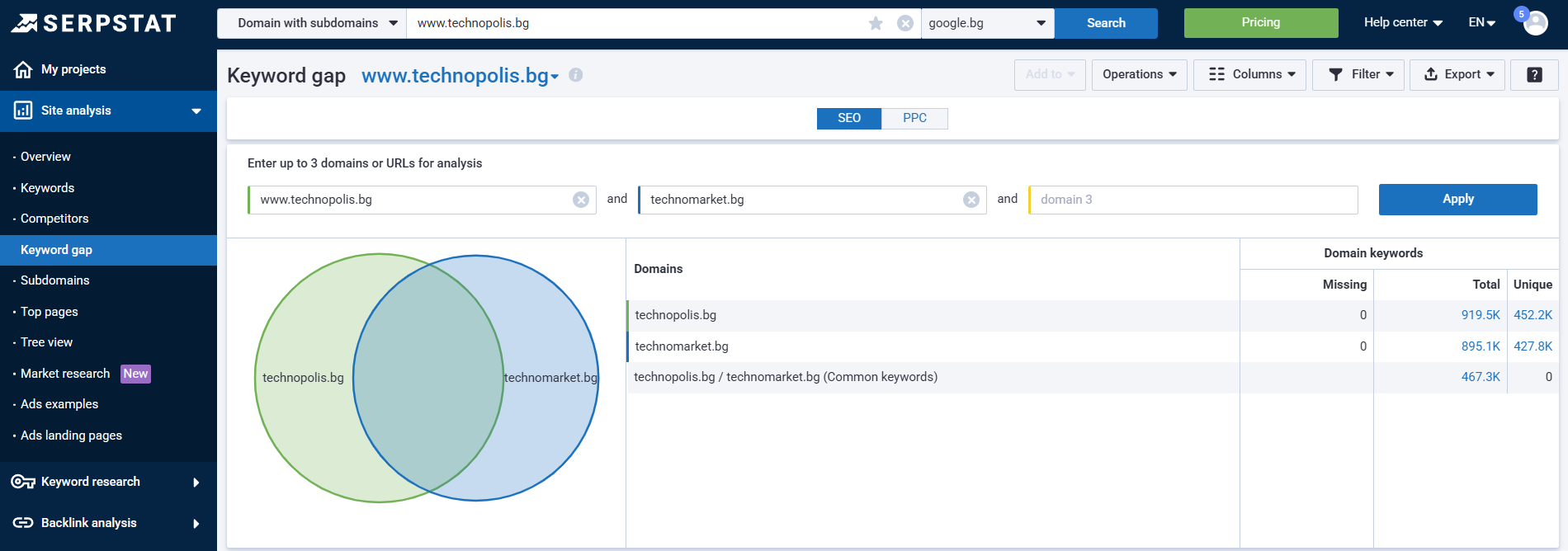Click the domain 3 input field
This screenshot has height=551, width=1568.
[1193, 200]
